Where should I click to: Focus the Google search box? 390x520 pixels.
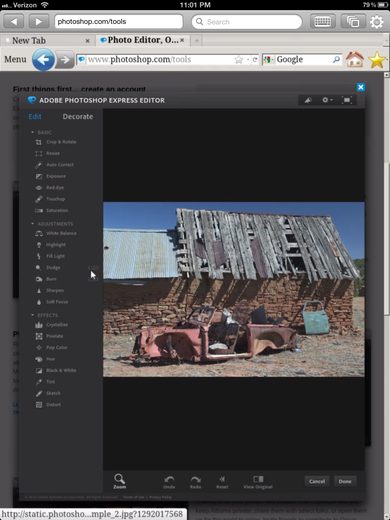tap(302, 60)
